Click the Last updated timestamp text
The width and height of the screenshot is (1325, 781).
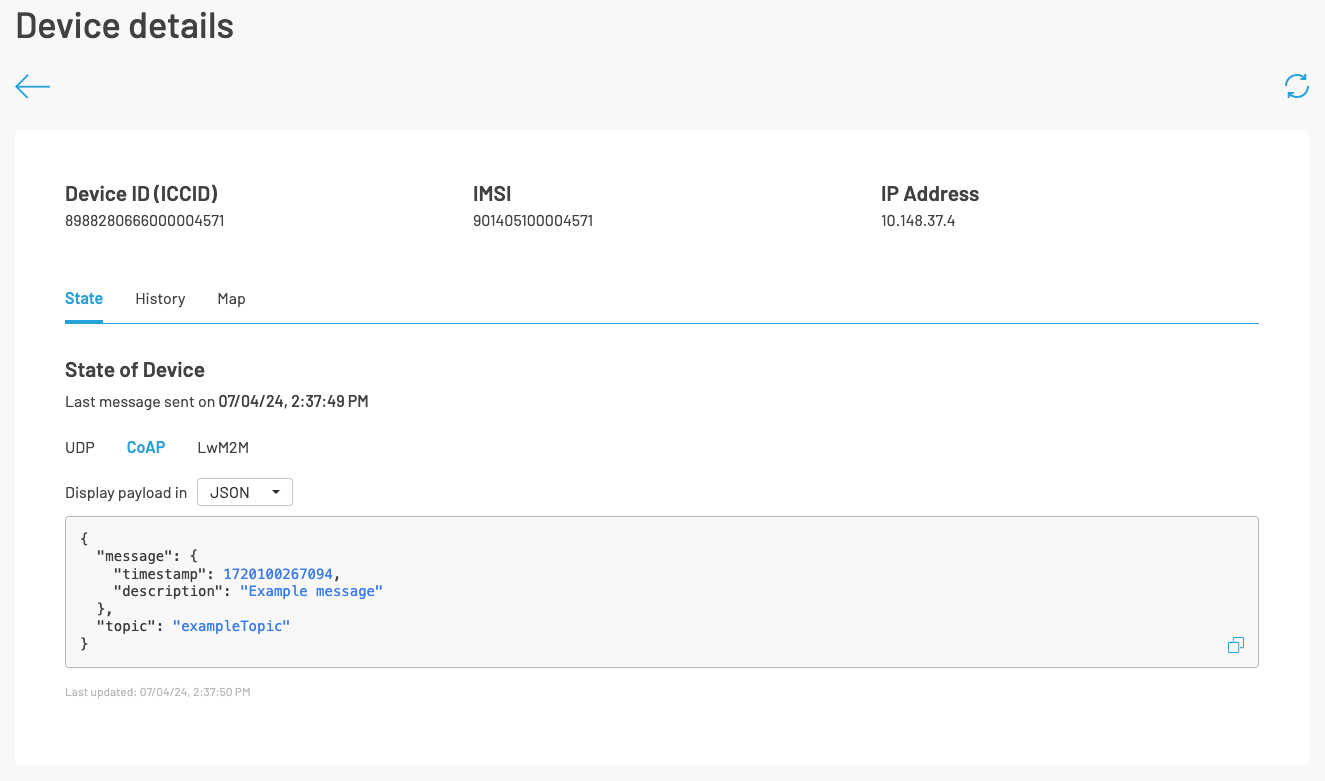[x=157, y=692]
